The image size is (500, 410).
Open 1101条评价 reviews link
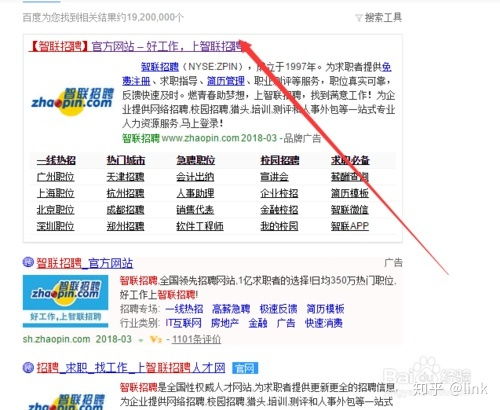tap(196, 339)
